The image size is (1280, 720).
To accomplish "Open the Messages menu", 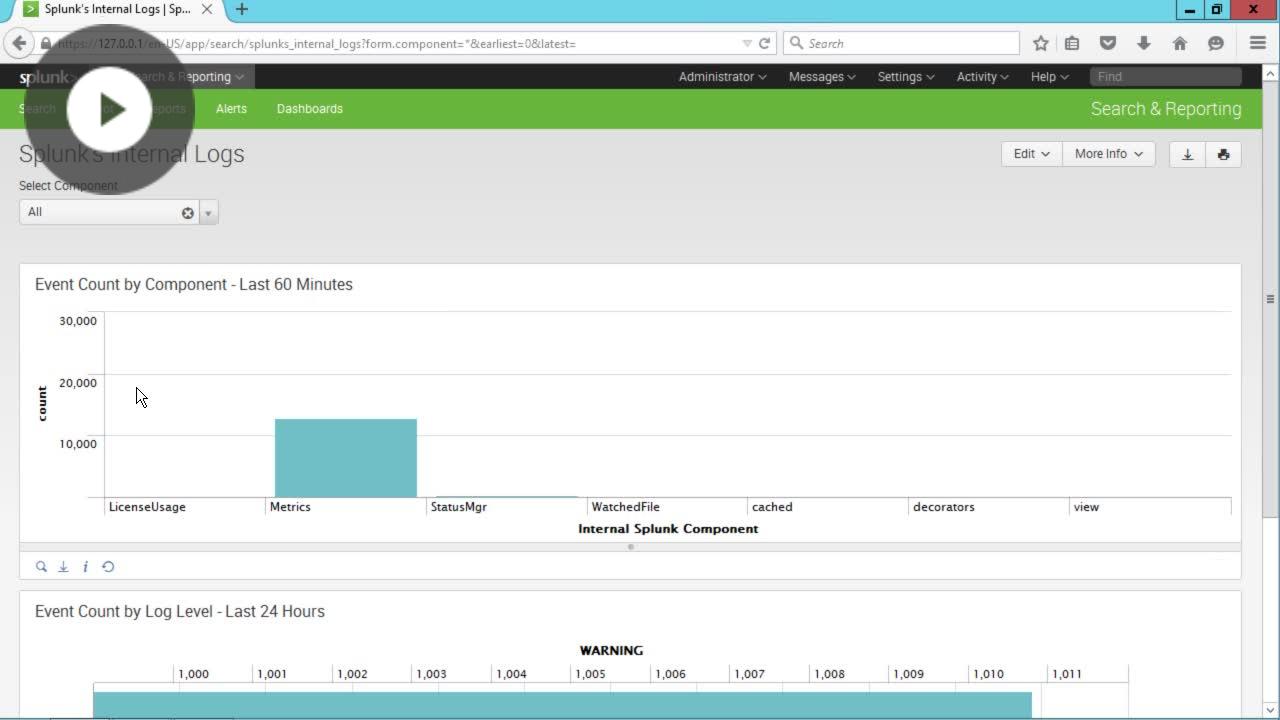I will (822, 77).
